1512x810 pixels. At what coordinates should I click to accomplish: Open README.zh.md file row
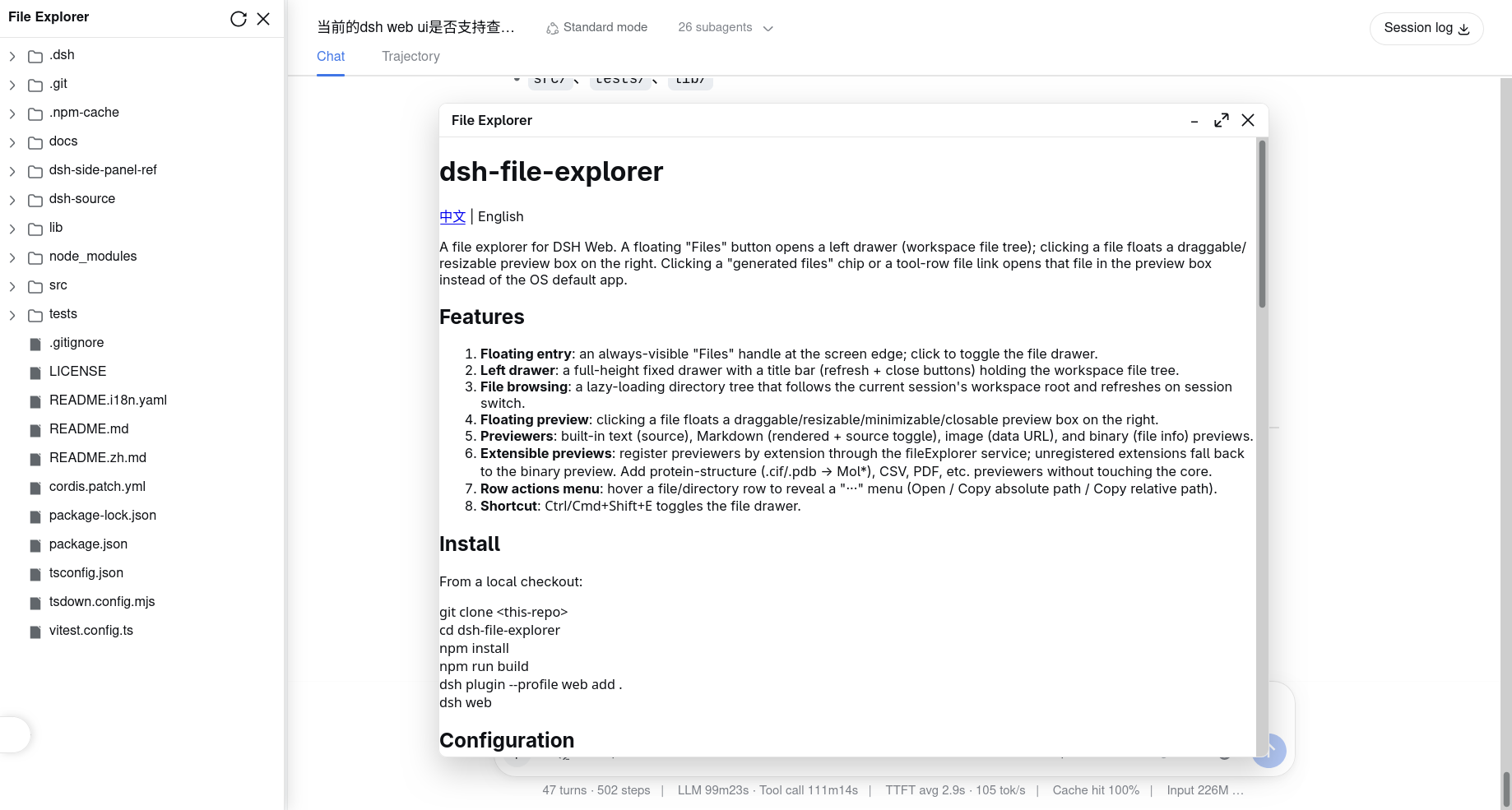tap(141, 458)
